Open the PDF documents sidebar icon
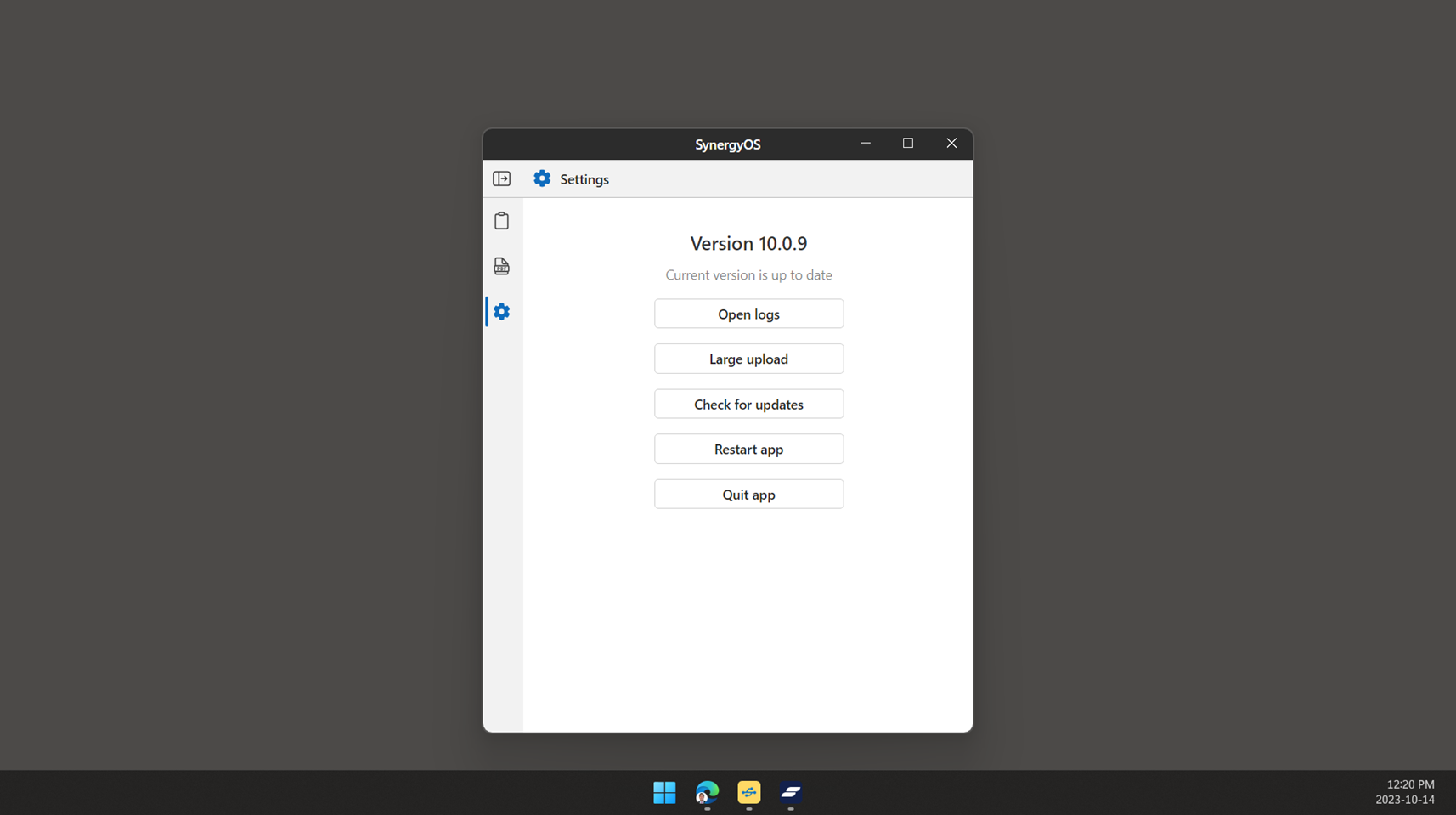 click(x=501, y=266)
